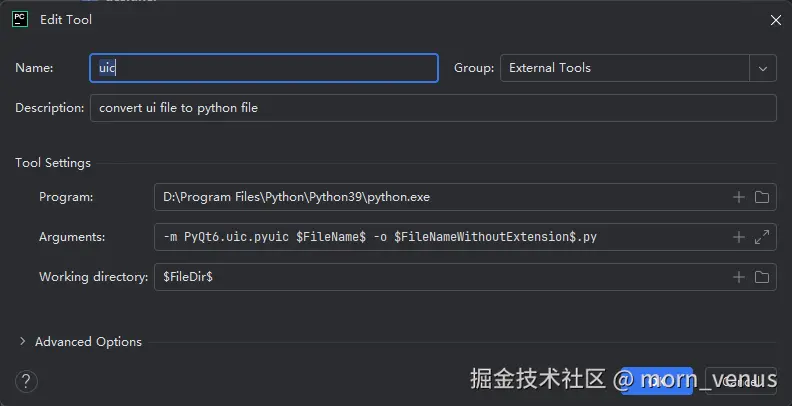The height and width of the screenshot is (406, 792).
Task: Click the blue OK button
Action: click(656, 380)
